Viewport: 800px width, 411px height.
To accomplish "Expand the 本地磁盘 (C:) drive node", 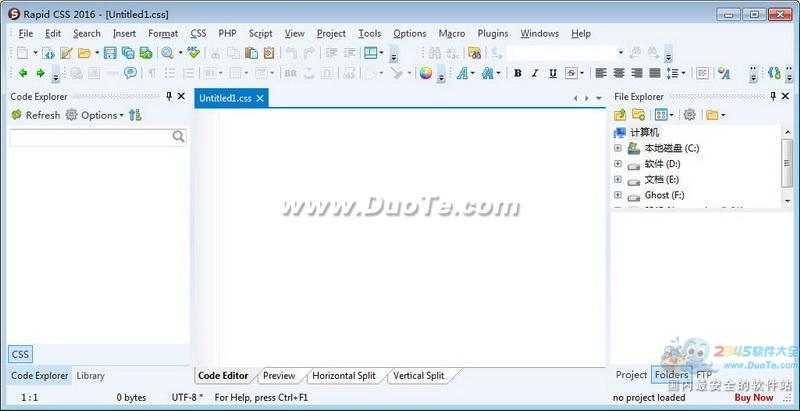I will pos(618,148).
